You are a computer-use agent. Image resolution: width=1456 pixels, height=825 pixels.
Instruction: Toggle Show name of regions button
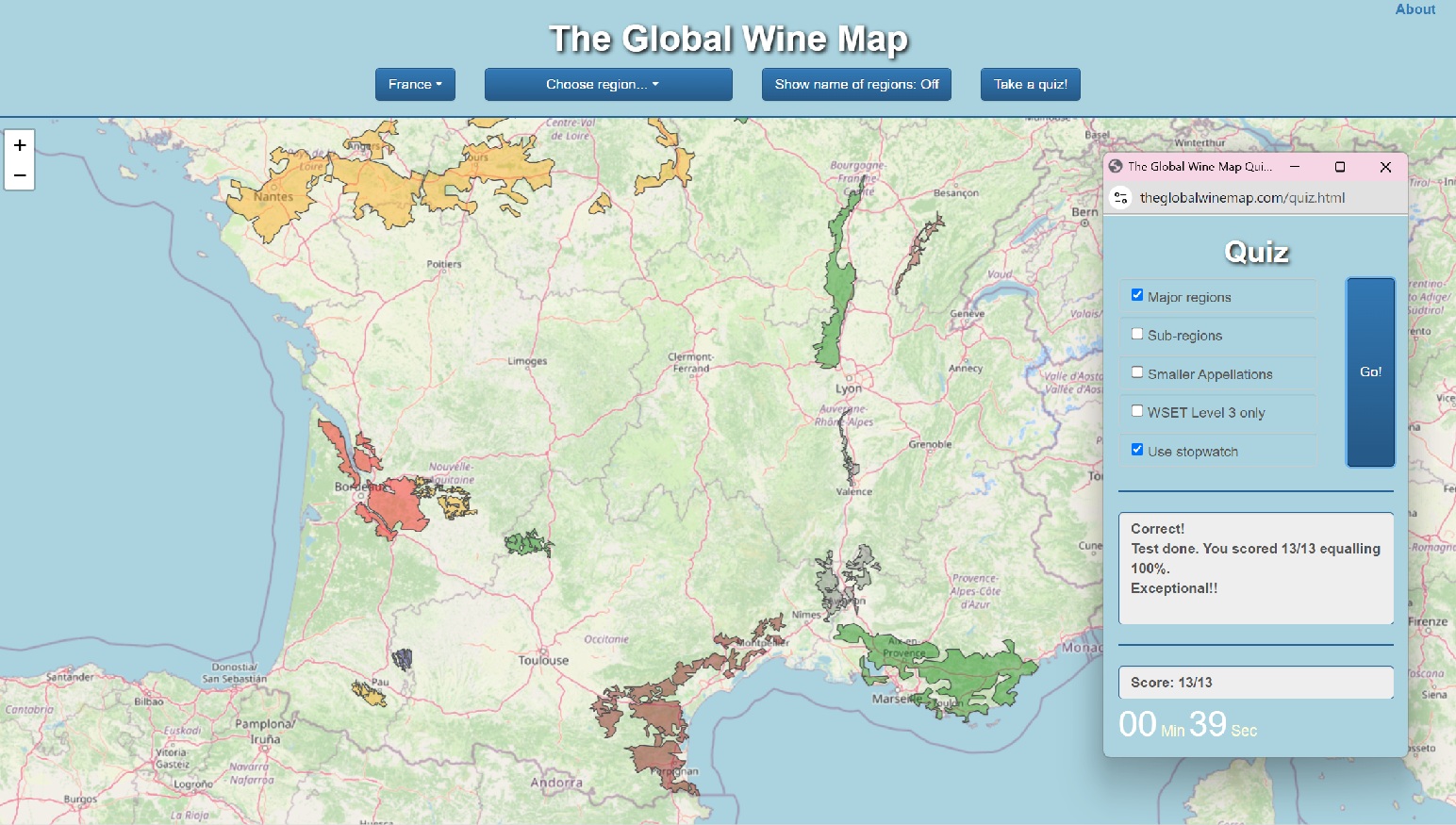coord(856,84)
